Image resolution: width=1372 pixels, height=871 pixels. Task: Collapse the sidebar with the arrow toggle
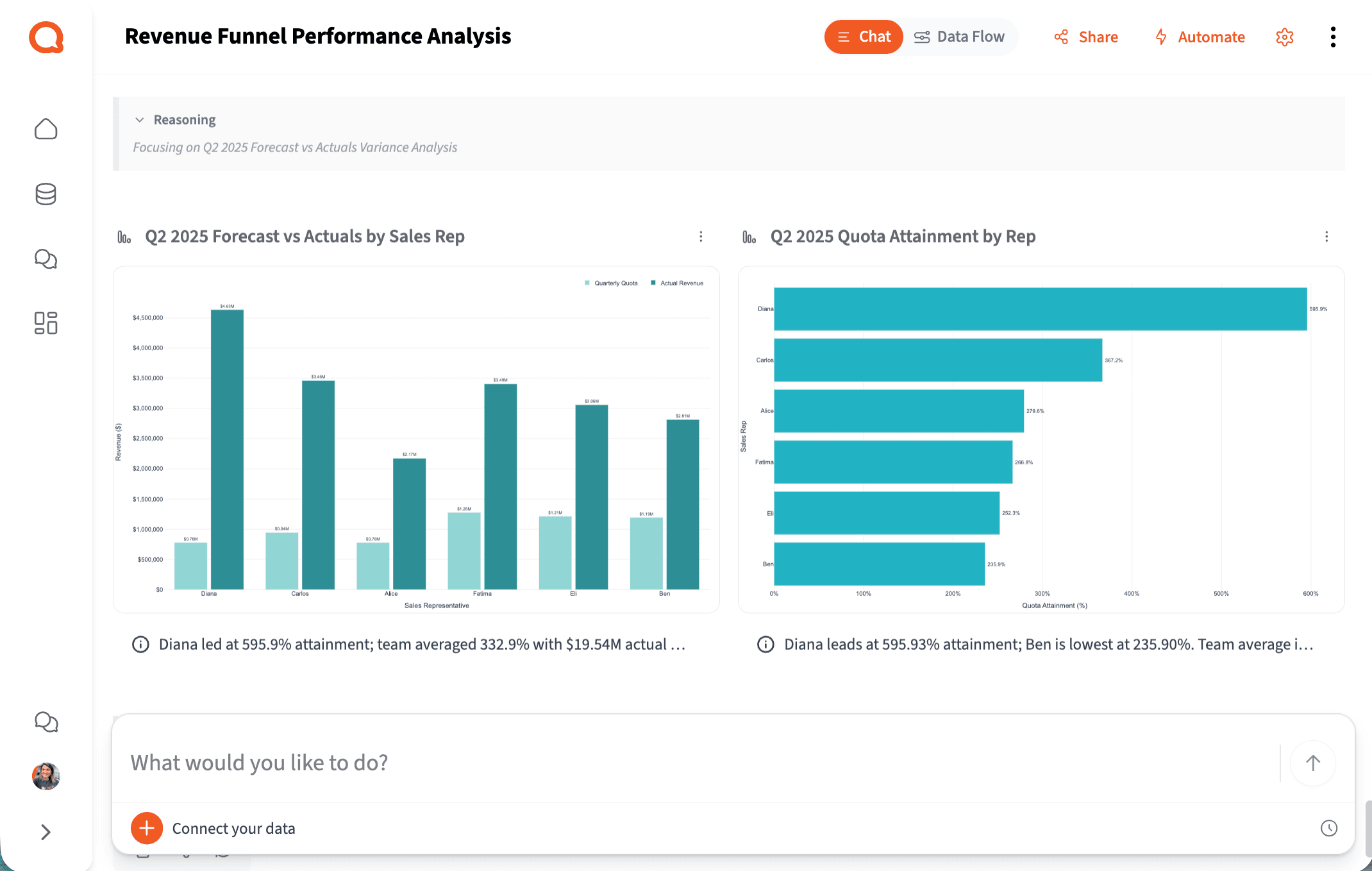pyautogui.click(x=46, y=832)
